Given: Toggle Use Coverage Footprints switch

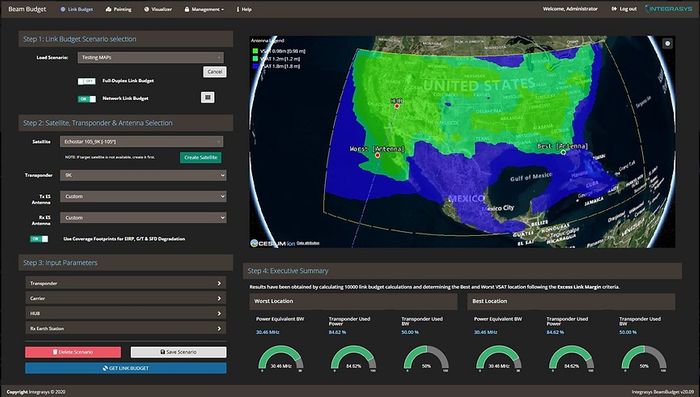Looking at the screenshot, I should coord(39,239).
